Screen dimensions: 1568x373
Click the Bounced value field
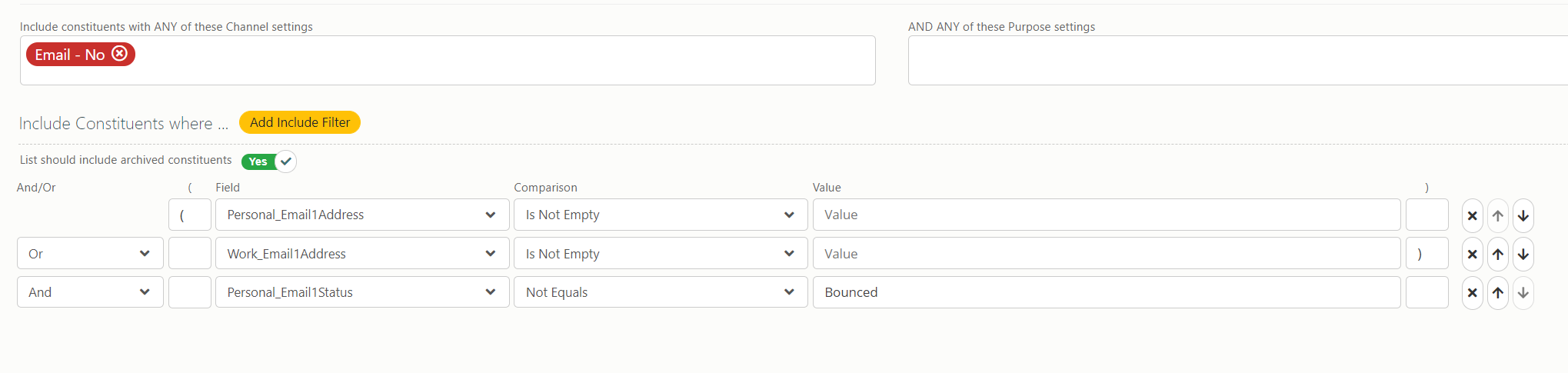(x=1107, y=291)
